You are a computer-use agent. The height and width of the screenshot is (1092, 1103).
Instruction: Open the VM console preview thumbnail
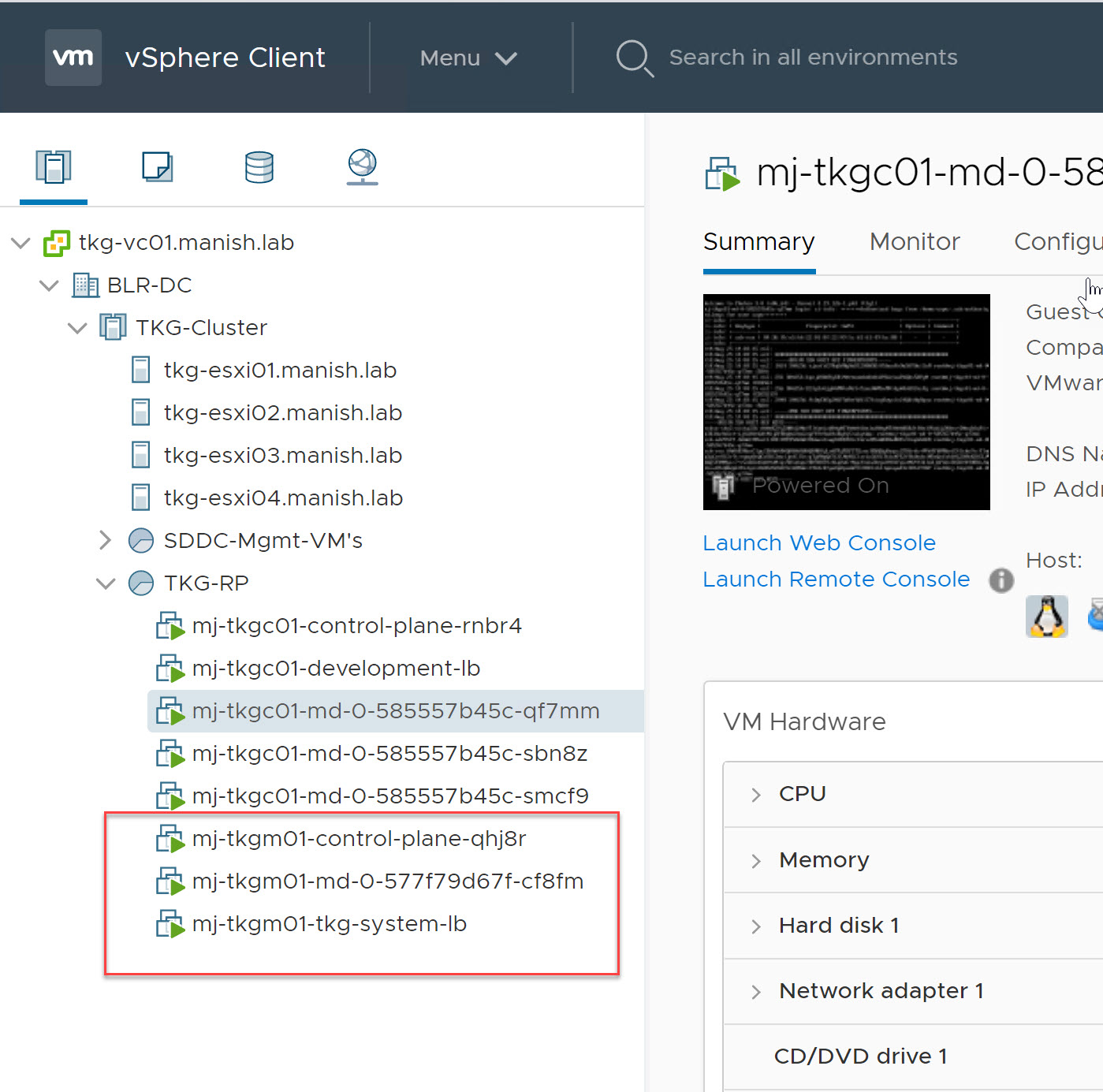tap(846, 401)
